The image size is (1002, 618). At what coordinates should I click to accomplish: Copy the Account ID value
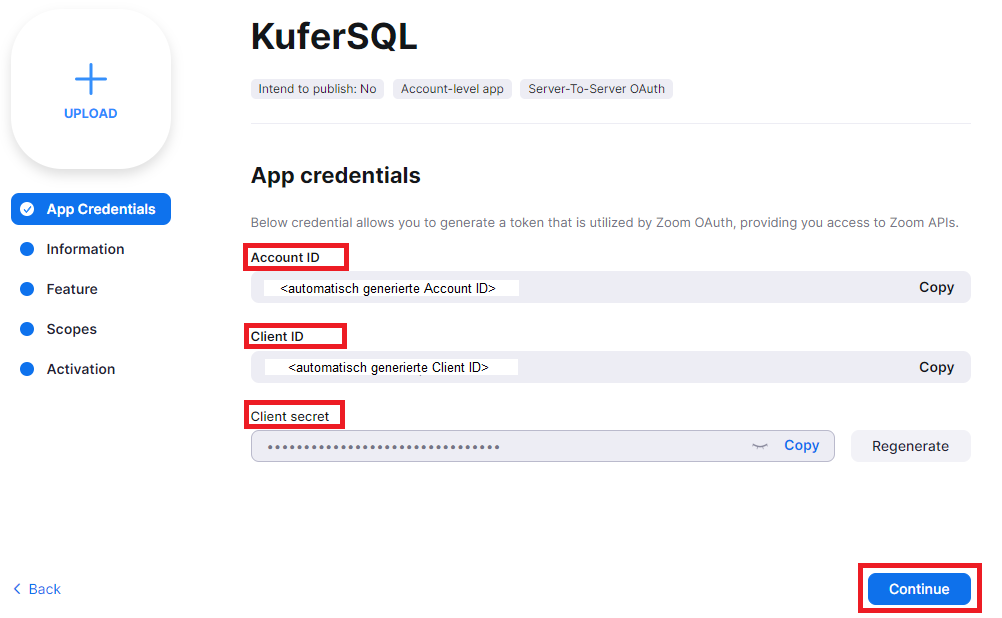pos(936,288)
